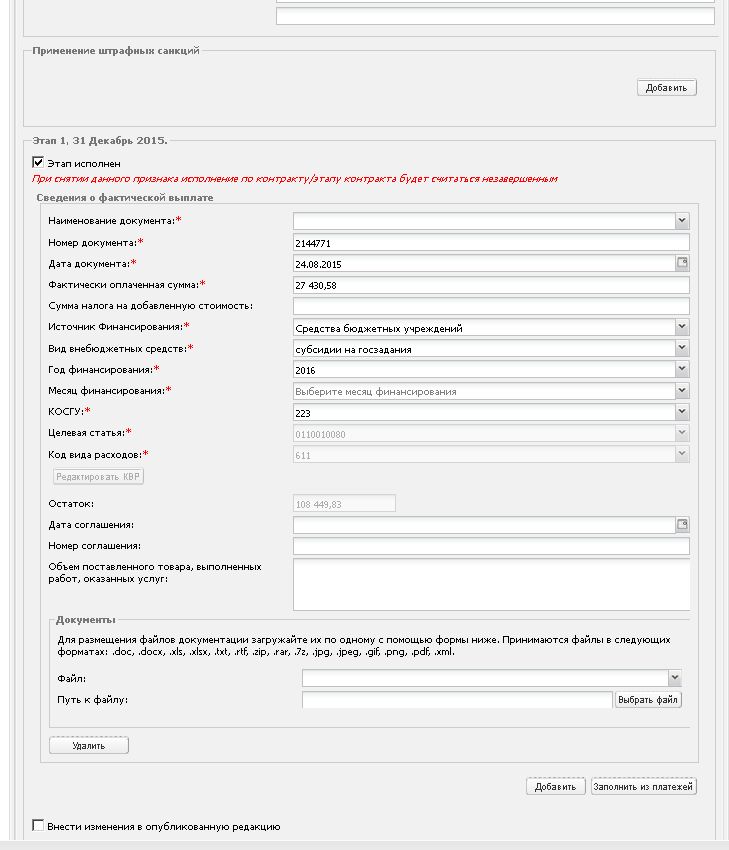Check Внести изменения в опубликованную редакцию

coord(38,826)
